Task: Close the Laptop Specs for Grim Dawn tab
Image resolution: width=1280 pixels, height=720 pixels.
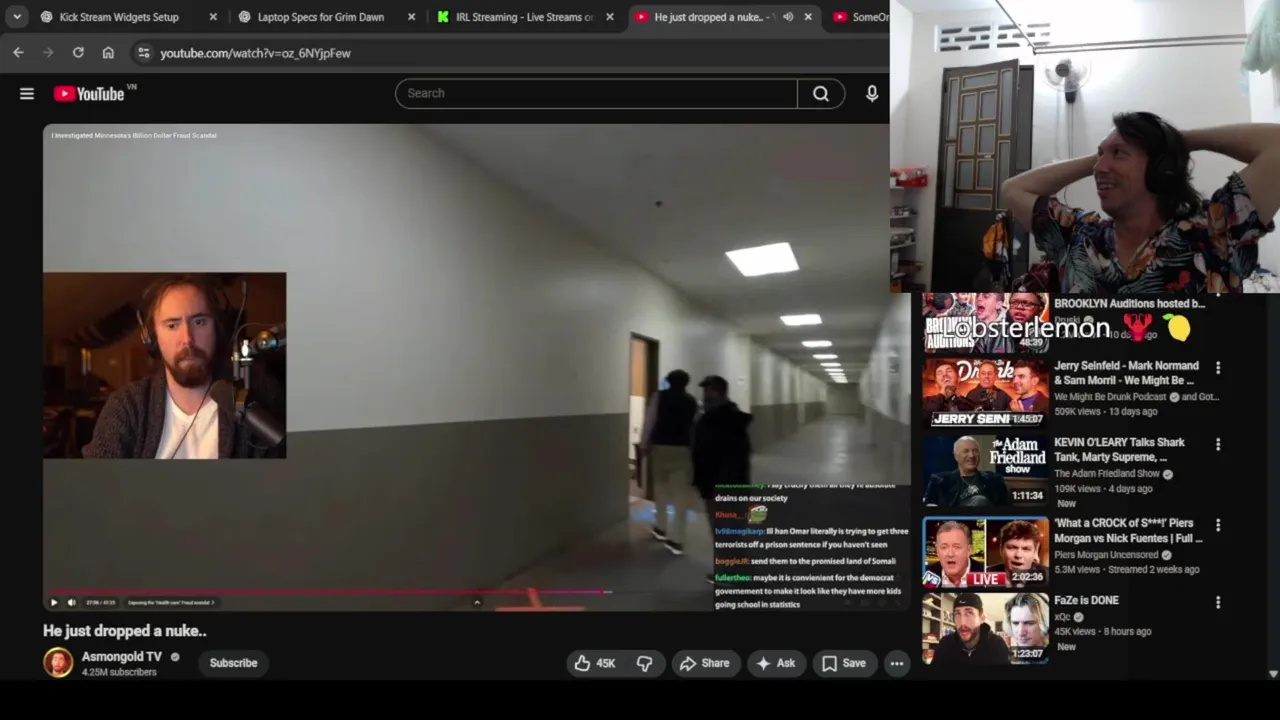Action: (x=411, y=17)
